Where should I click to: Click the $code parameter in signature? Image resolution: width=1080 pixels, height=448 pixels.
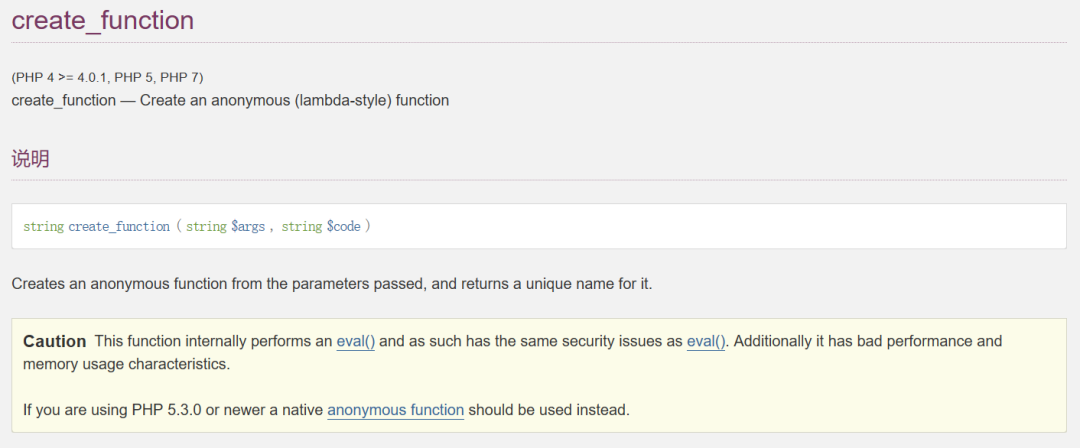pyautogui.click(x=343, y=227)
